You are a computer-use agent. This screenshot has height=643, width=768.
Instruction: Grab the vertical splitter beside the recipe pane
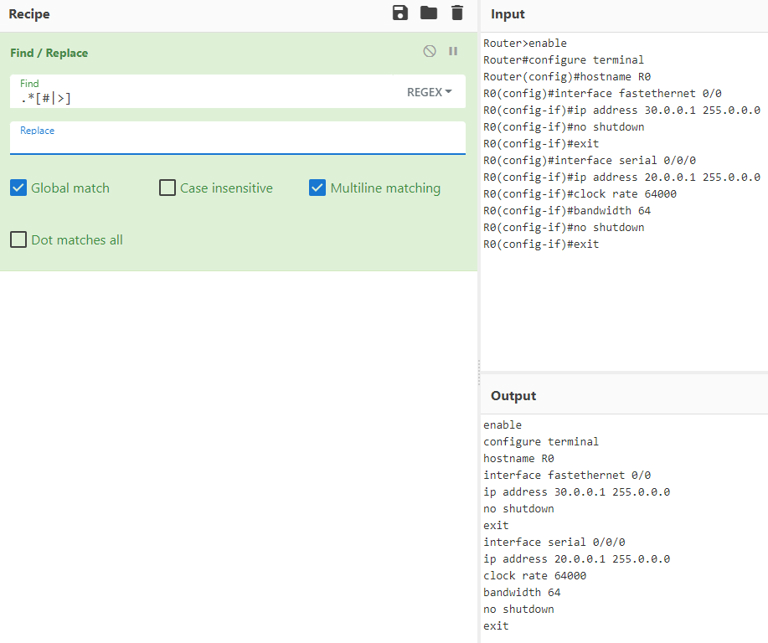coord(479,367)
